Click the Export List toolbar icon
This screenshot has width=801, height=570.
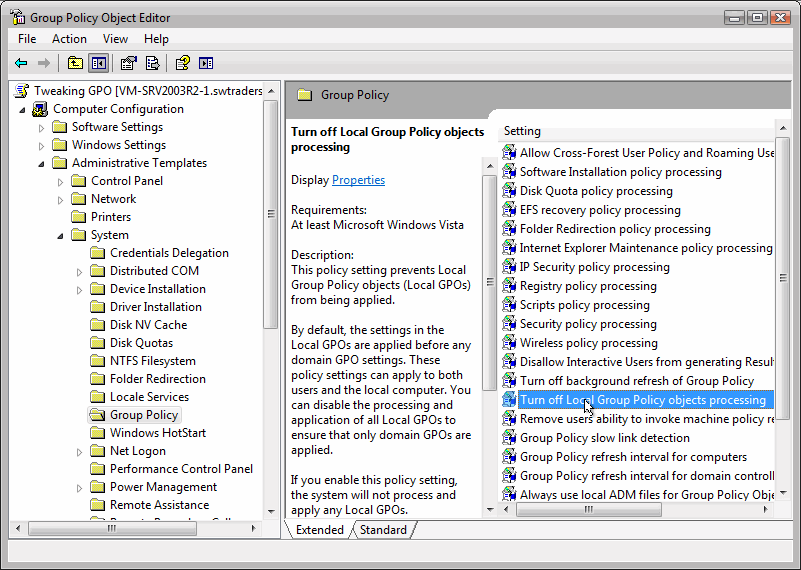coord(152,63)
